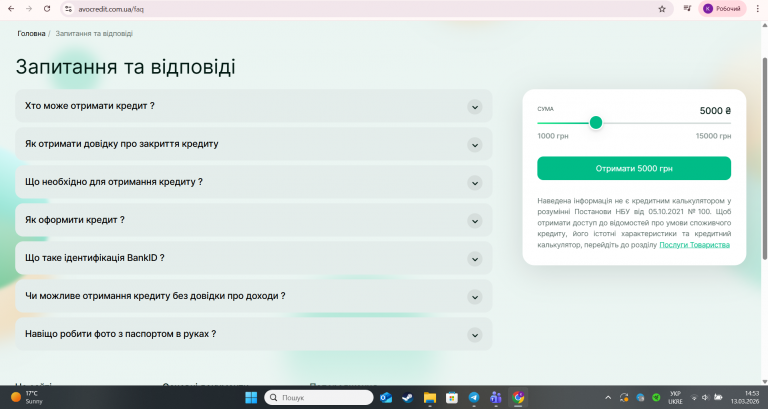Expand 'Хто може отримати кредит ?' chevron
This screenshot has height=409, width=768.
[x=474, y=107]
